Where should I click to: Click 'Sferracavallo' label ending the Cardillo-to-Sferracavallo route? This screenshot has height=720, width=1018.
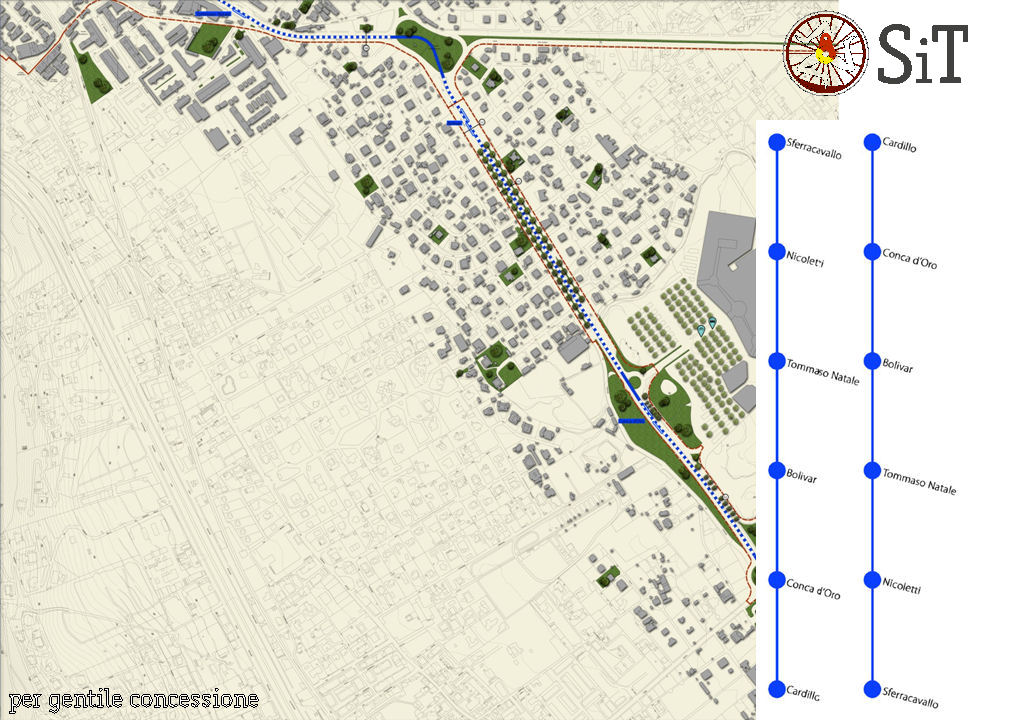coord(910,697)
